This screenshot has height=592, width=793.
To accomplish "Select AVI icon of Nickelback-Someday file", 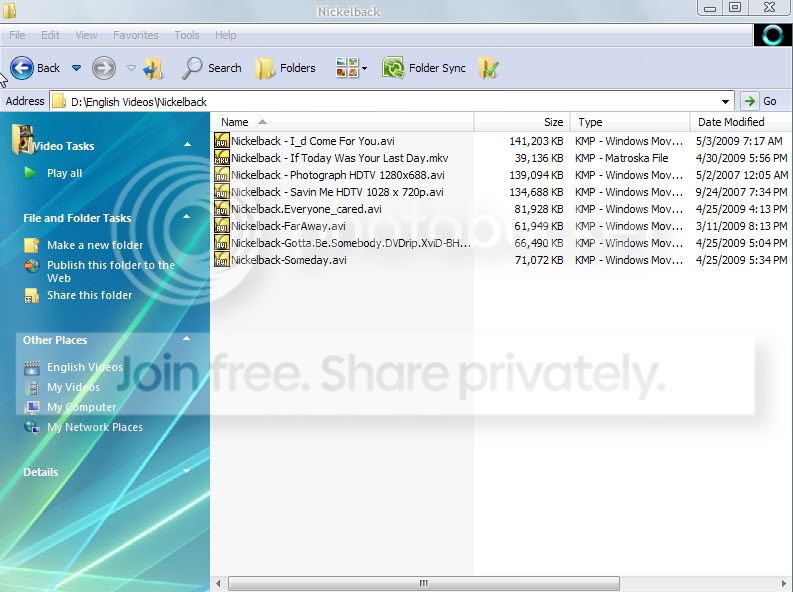I will tap(222, 260).
